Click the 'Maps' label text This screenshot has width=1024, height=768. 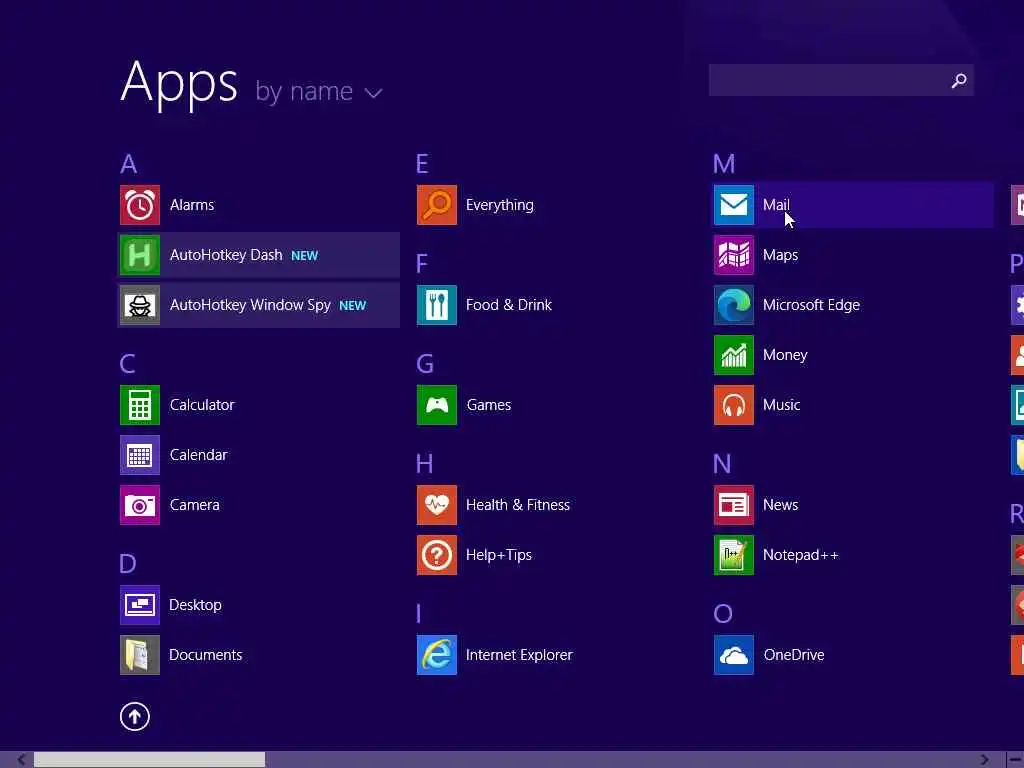pos(780,256)
